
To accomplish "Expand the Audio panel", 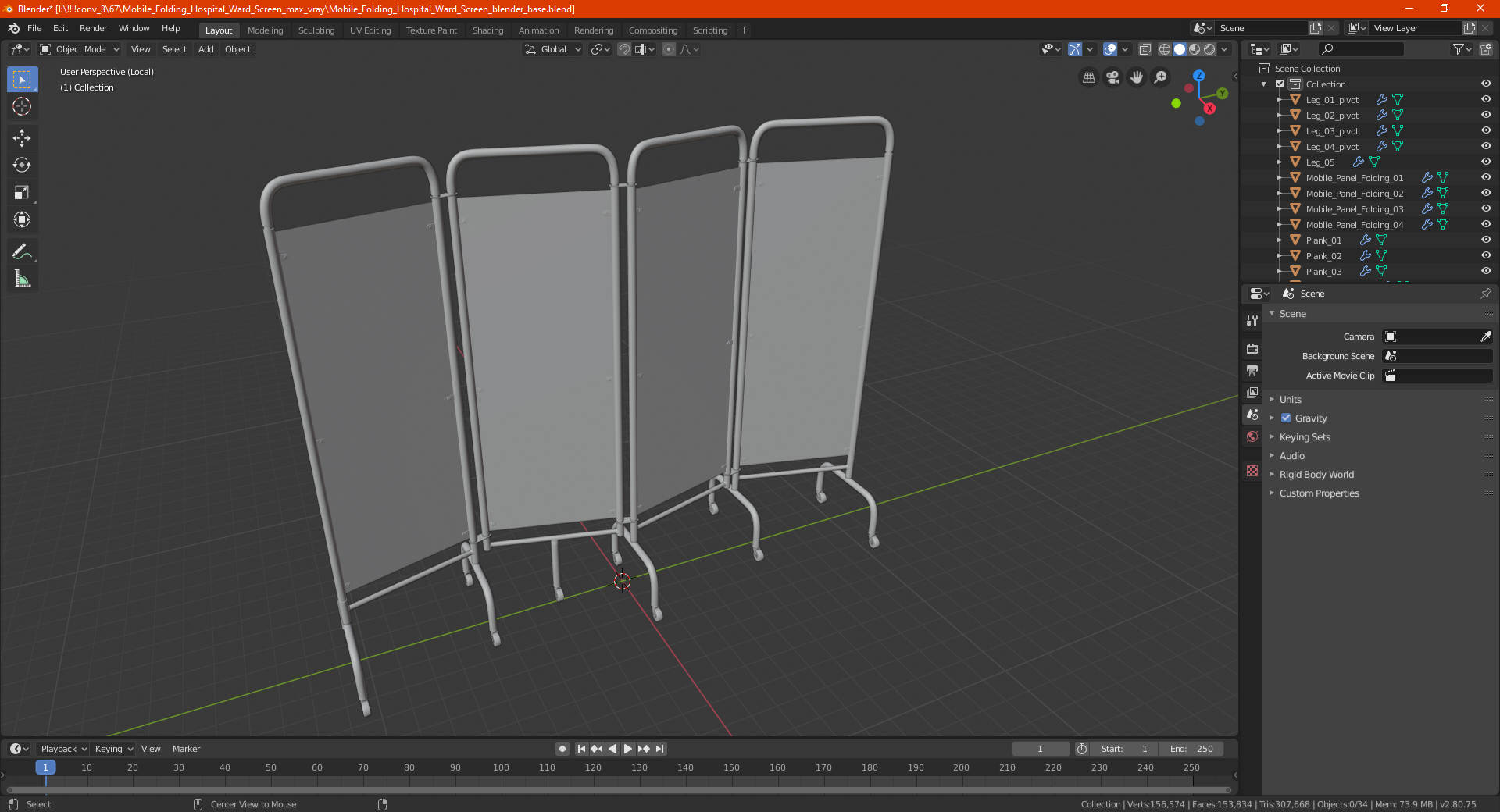I will 1291,455.
